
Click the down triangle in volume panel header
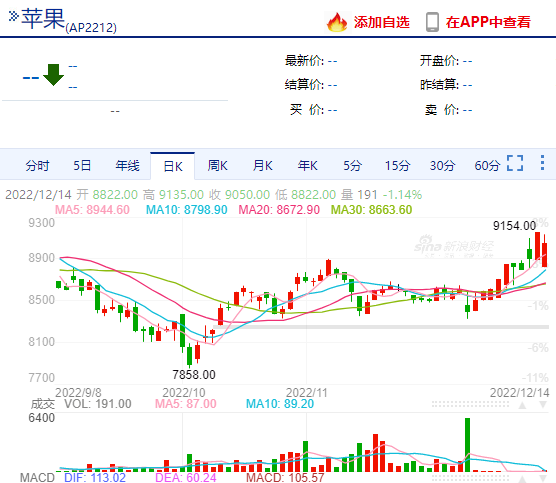coord(543,405)
